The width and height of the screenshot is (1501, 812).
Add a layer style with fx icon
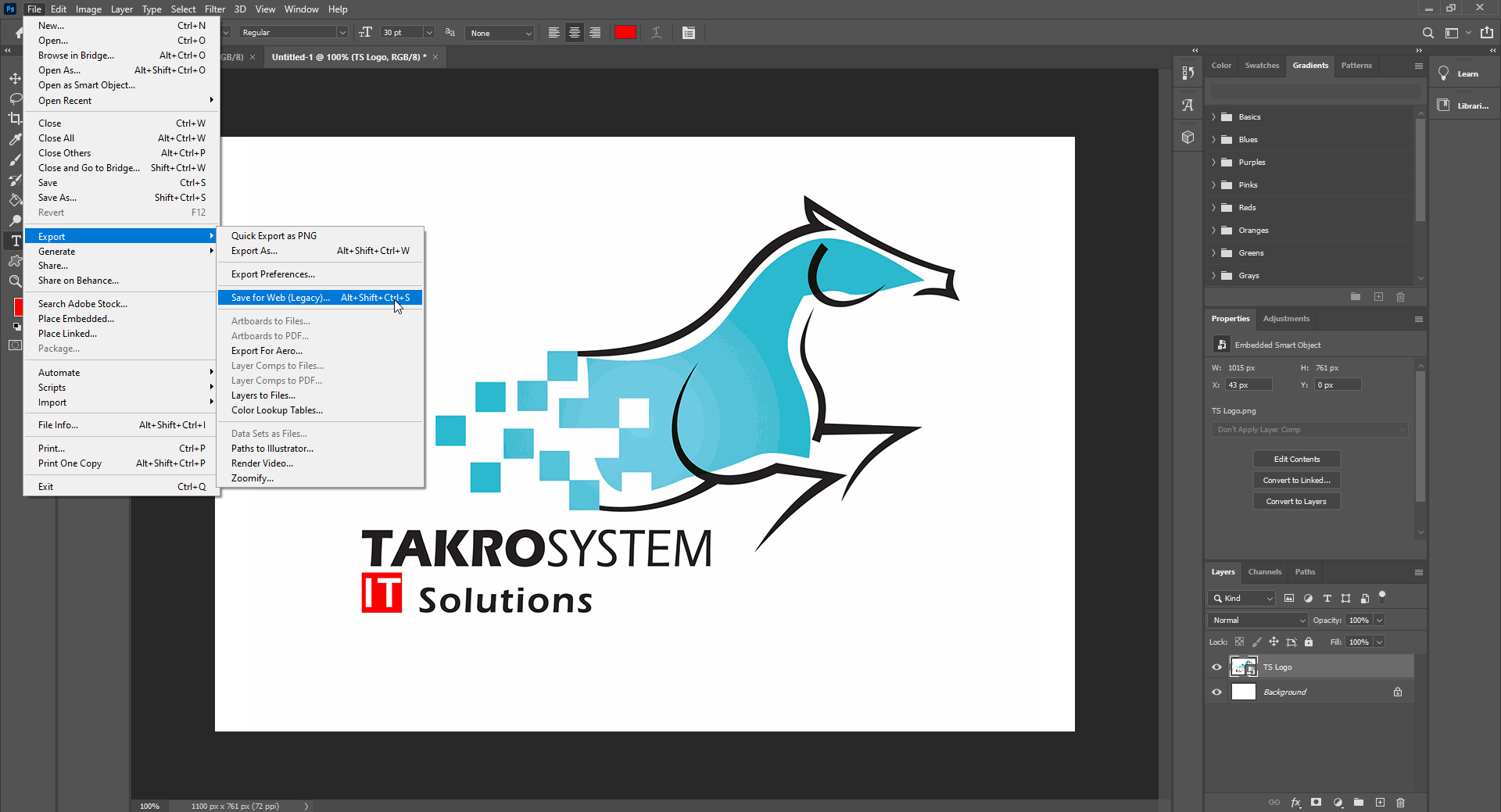pos(1295,803)
